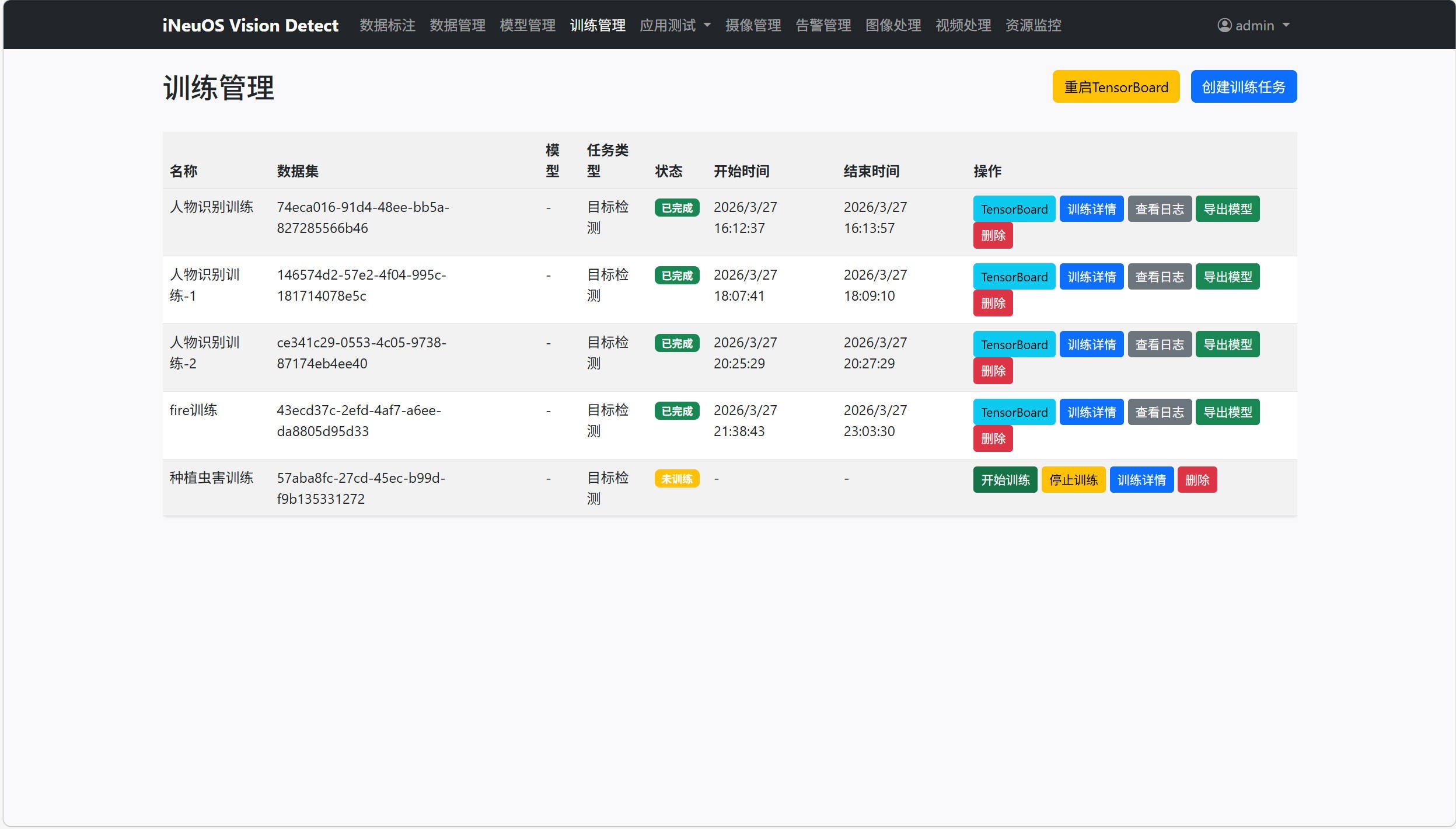Start training for 种植虫害训练

pyautogui.click(x=1005, y=480)
